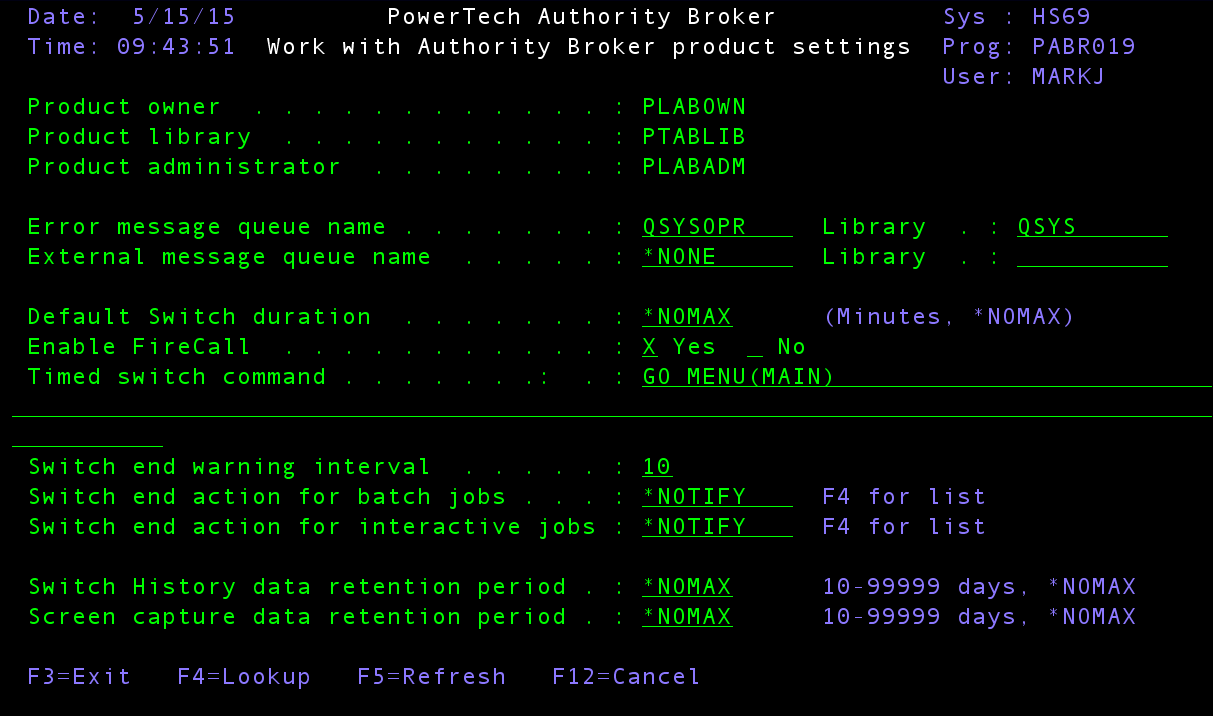Click the *NOTIFY field for batch jobs
This screenshot has width=1213, height=716.
(x=718, y=497)
